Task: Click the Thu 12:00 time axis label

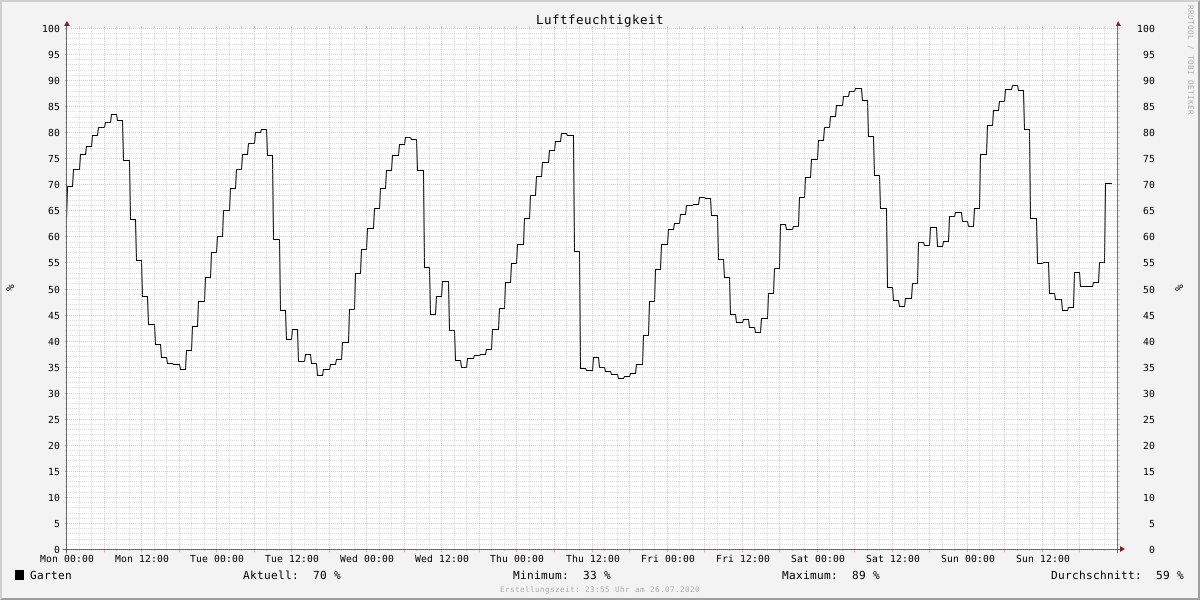Action: 592,559
